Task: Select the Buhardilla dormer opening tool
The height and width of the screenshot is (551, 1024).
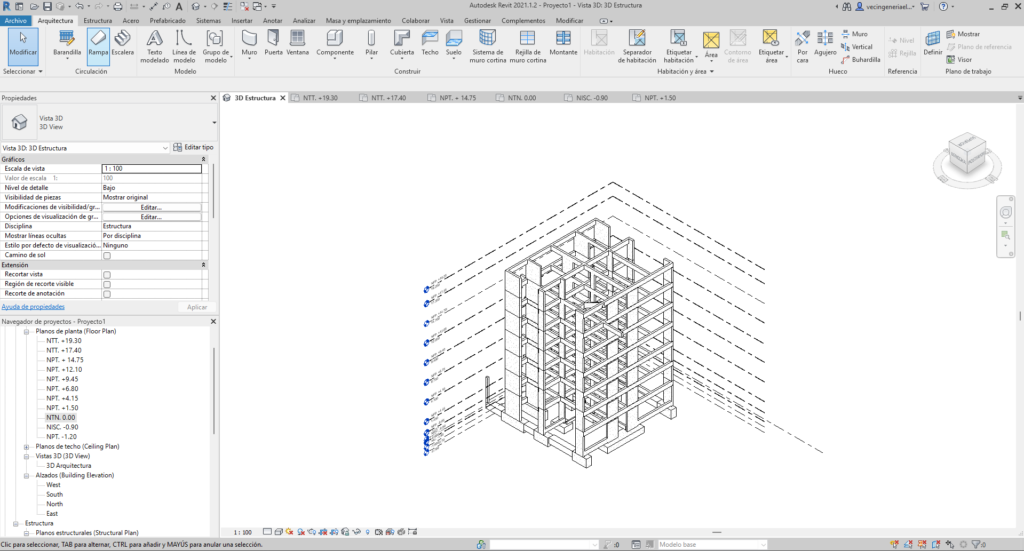Action: [860, 59]
